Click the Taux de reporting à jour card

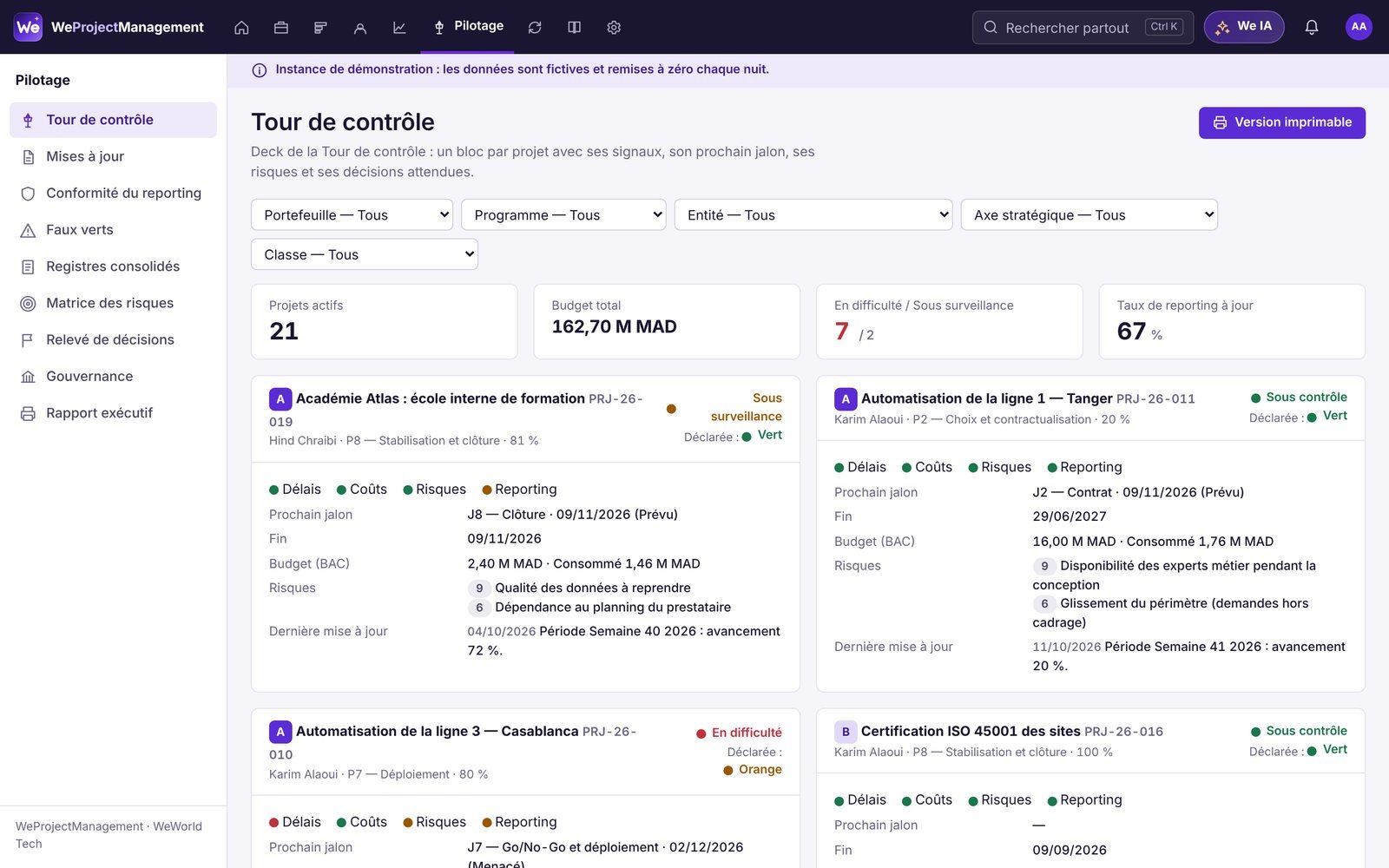[1232, 321]
